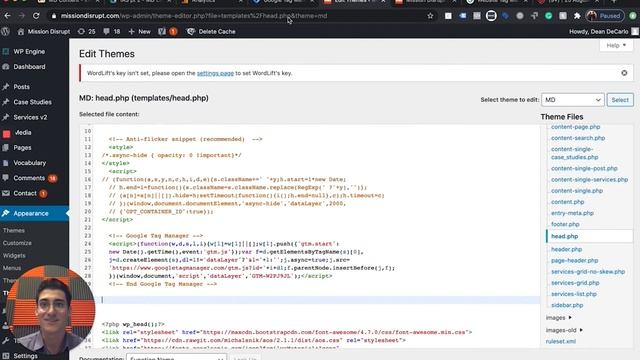Open the new-tab plus button in the tab strip
Viewport: 640px width, 360px height.
tap(614, 2)
